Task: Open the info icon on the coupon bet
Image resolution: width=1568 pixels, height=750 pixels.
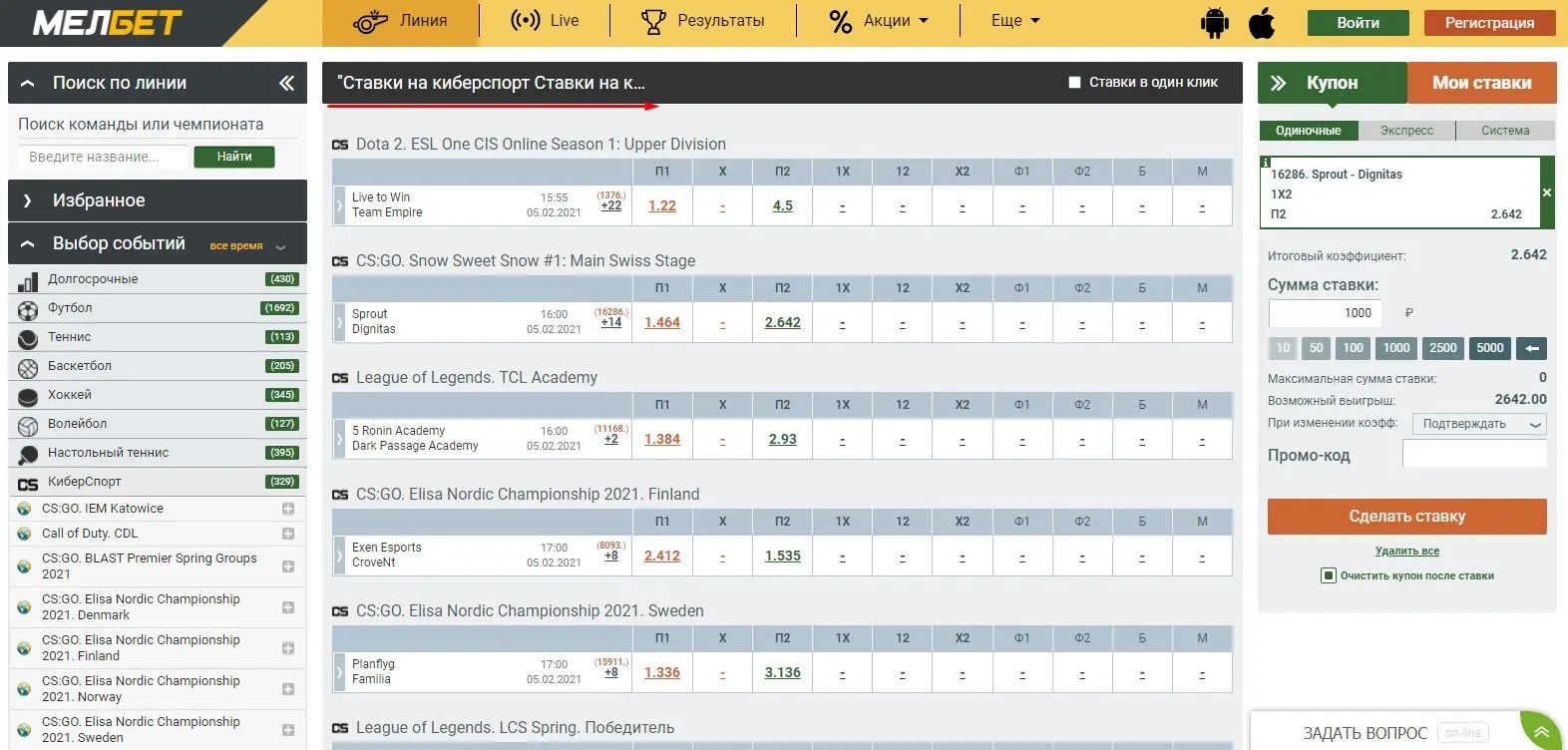Action: (x=1266, y=162)
